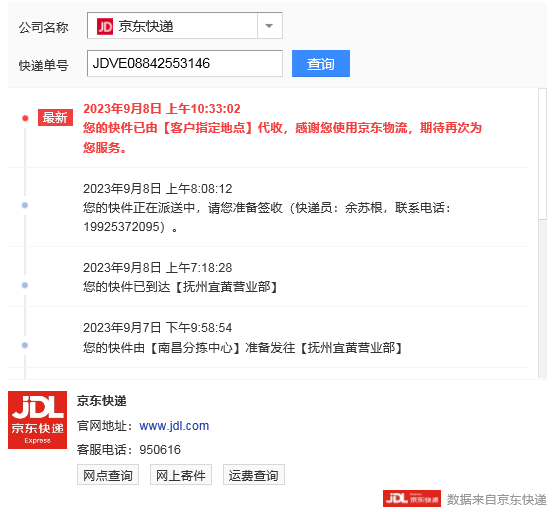554x512 pixels.
Task: Open the www.jdl.com official website link
Action: (x=174, y=426)
